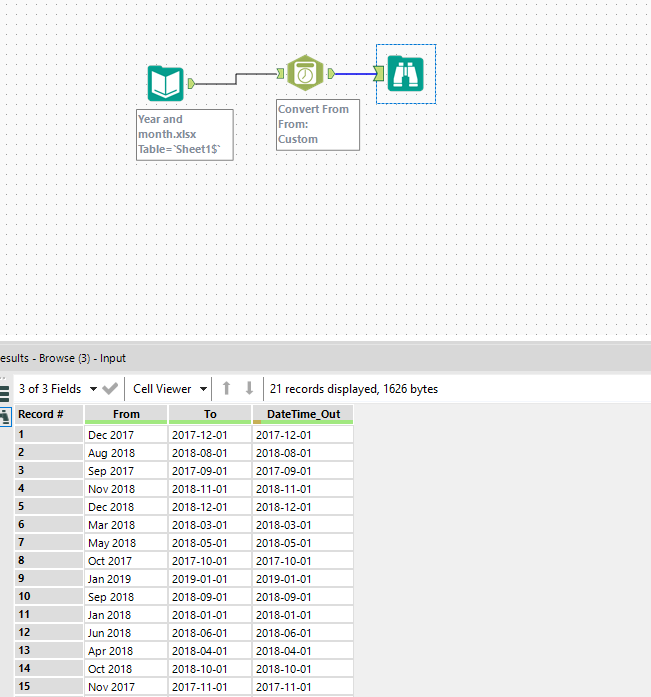Select DateTime_Out cell '2018-05-01' row 7
Screen dimensions: 651x697
click(x=303, y=543)
